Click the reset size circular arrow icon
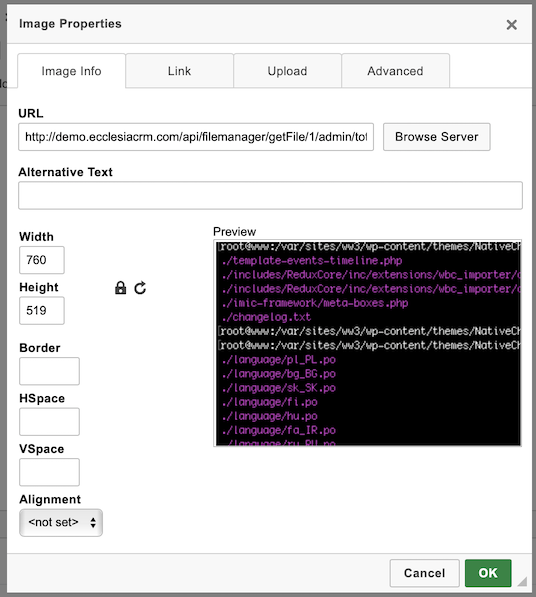This screenshot has height=597, width=536. (140, 288)
